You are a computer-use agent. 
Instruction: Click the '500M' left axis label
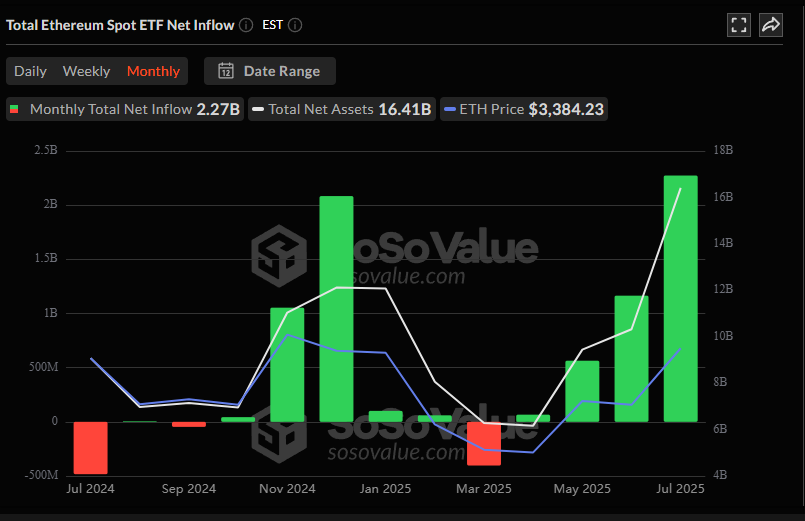coord(44,367)
